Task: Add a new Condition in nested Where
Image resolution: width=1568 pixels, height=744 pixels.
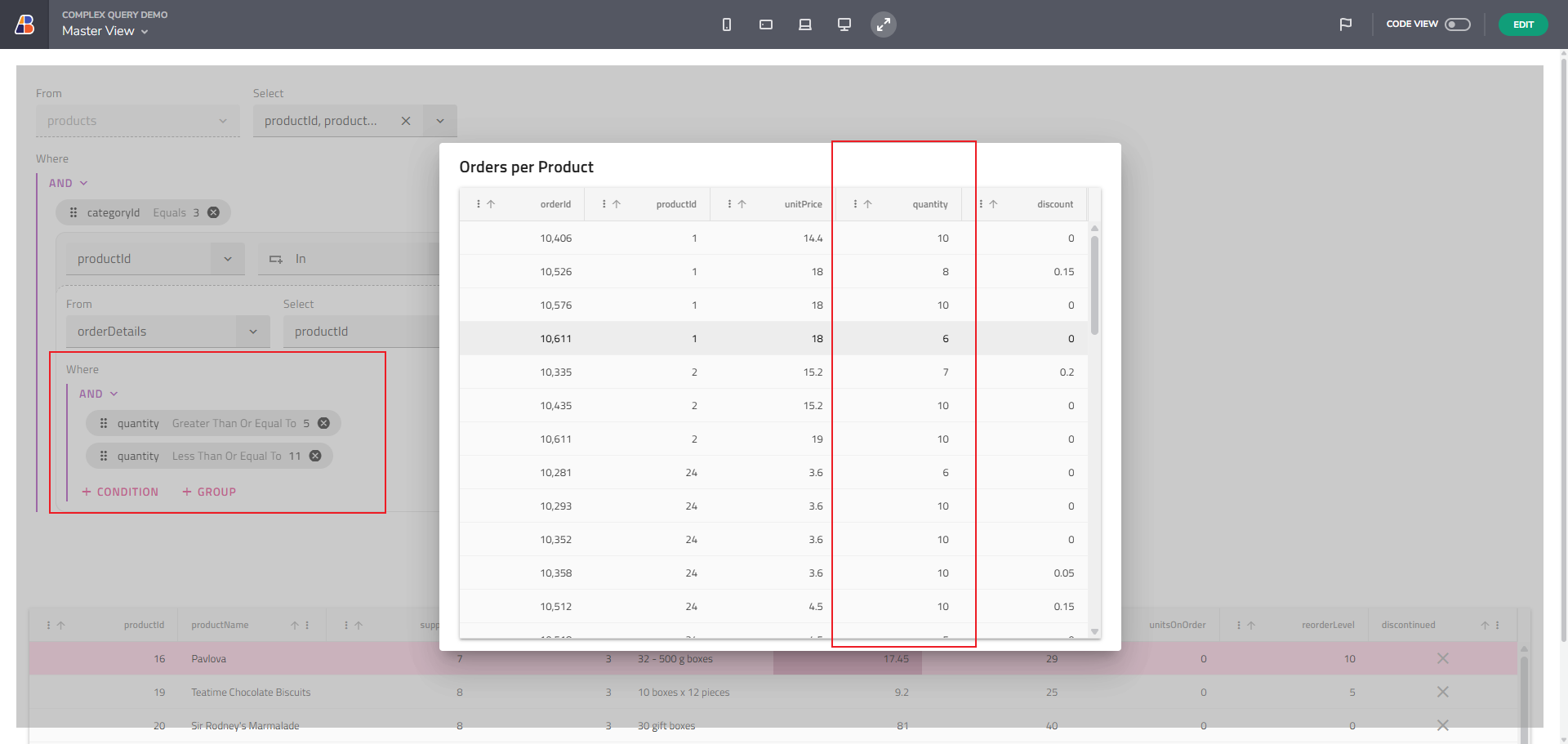Action: (x=120, y=492)
